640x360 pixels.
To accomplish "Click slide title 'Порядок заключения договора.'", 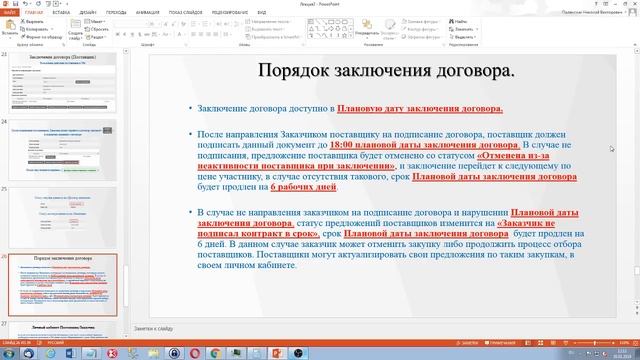I will [386, 70].
